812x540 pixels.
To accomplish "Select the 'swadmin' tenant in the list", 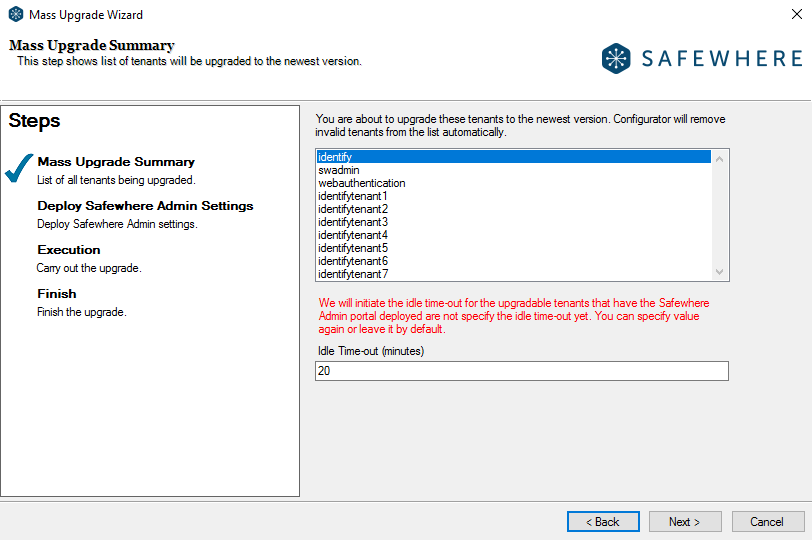I will coord(514,170).
